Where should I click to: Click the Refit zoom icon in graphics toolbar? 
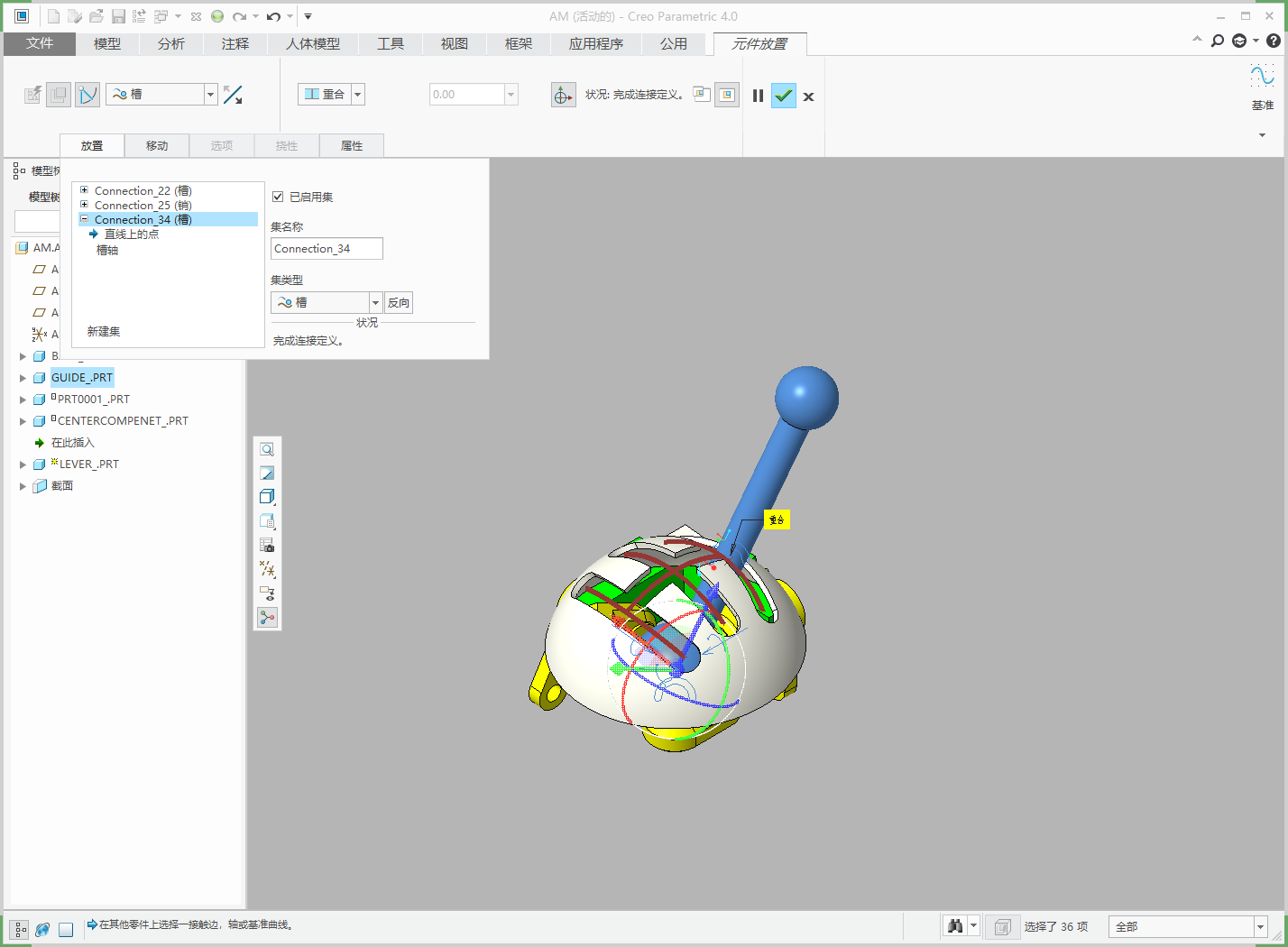(x=267, y=449)
